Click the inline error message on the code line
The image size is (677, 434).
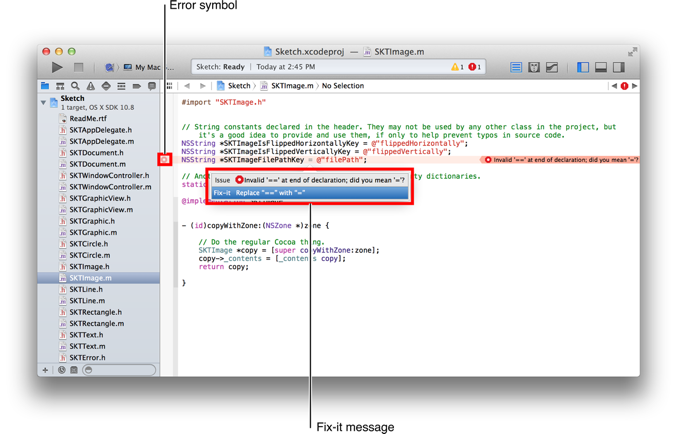click(x=561, y=160)
